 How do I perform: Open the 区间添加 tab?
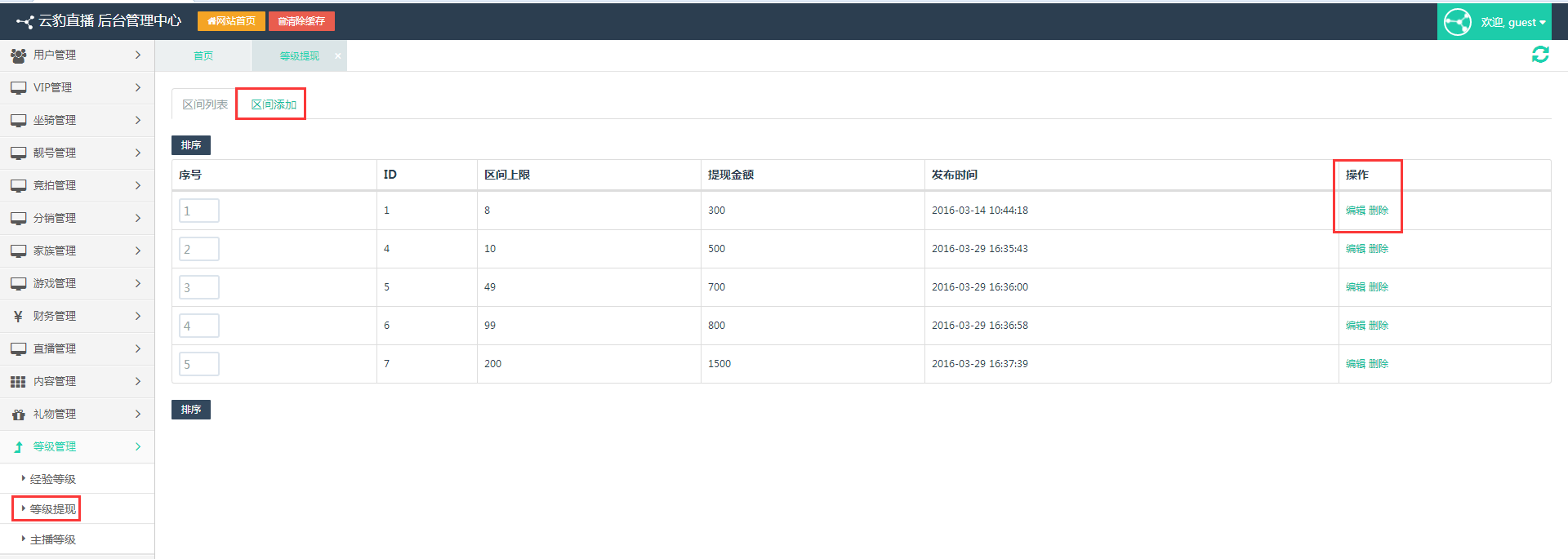tap(273, 104)
